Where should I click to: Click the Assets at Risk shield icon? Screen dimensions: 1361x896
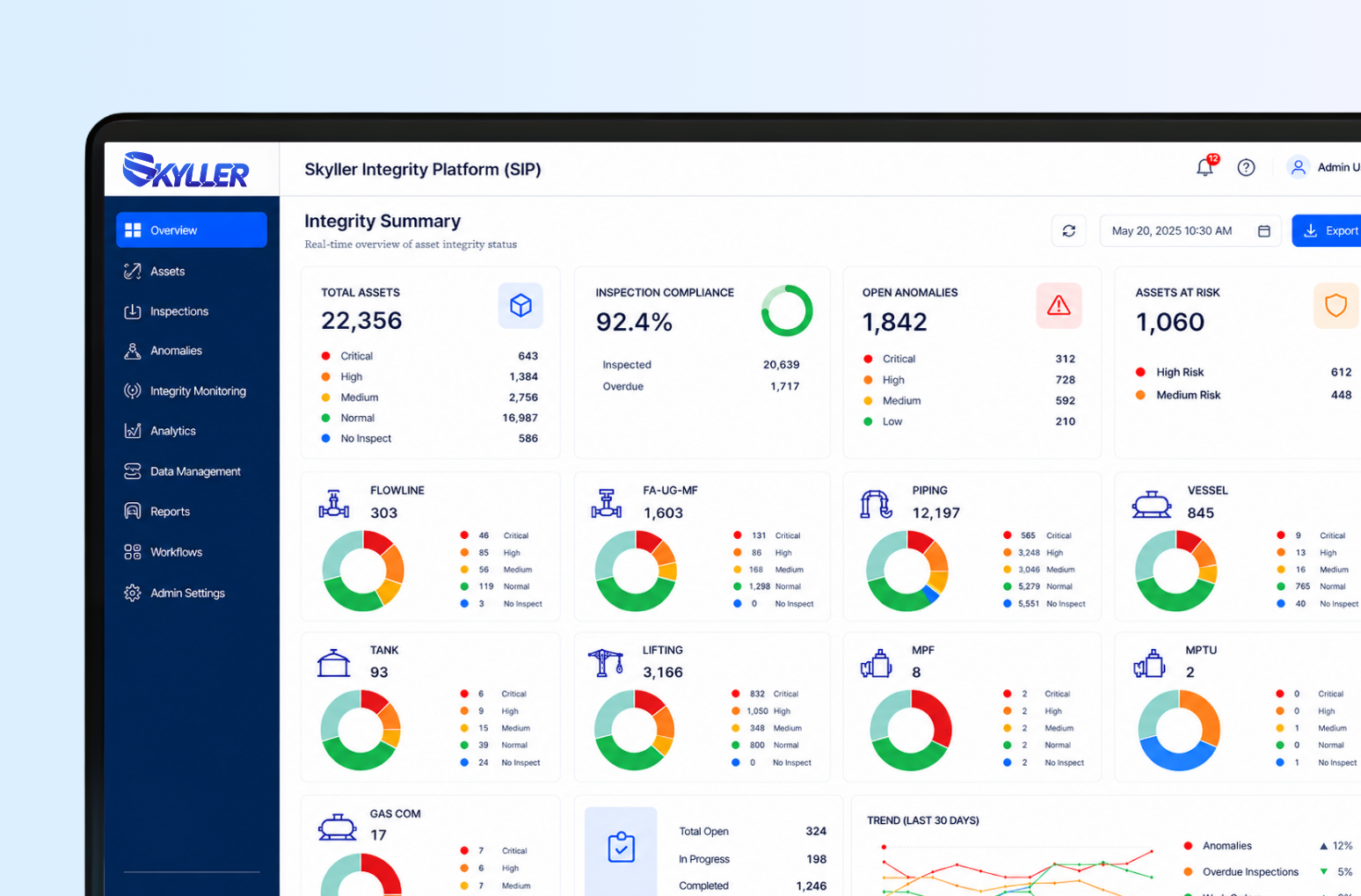click(1336, 305)
